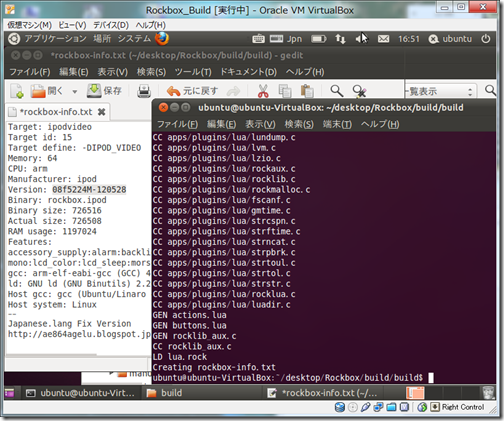Viewport: 504px width, 421px height.
Task: Click the power session icon
Action: point(486,39)
